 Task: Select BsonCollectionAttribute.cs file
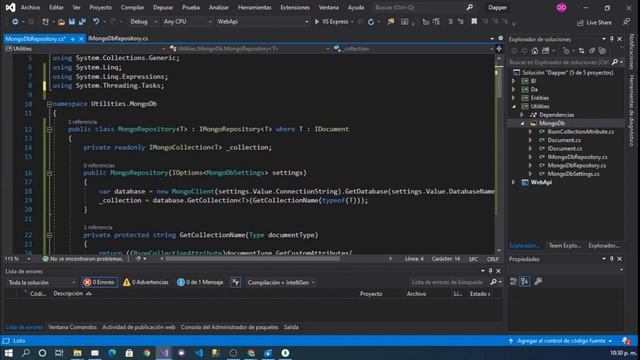[x=580, y=132]
